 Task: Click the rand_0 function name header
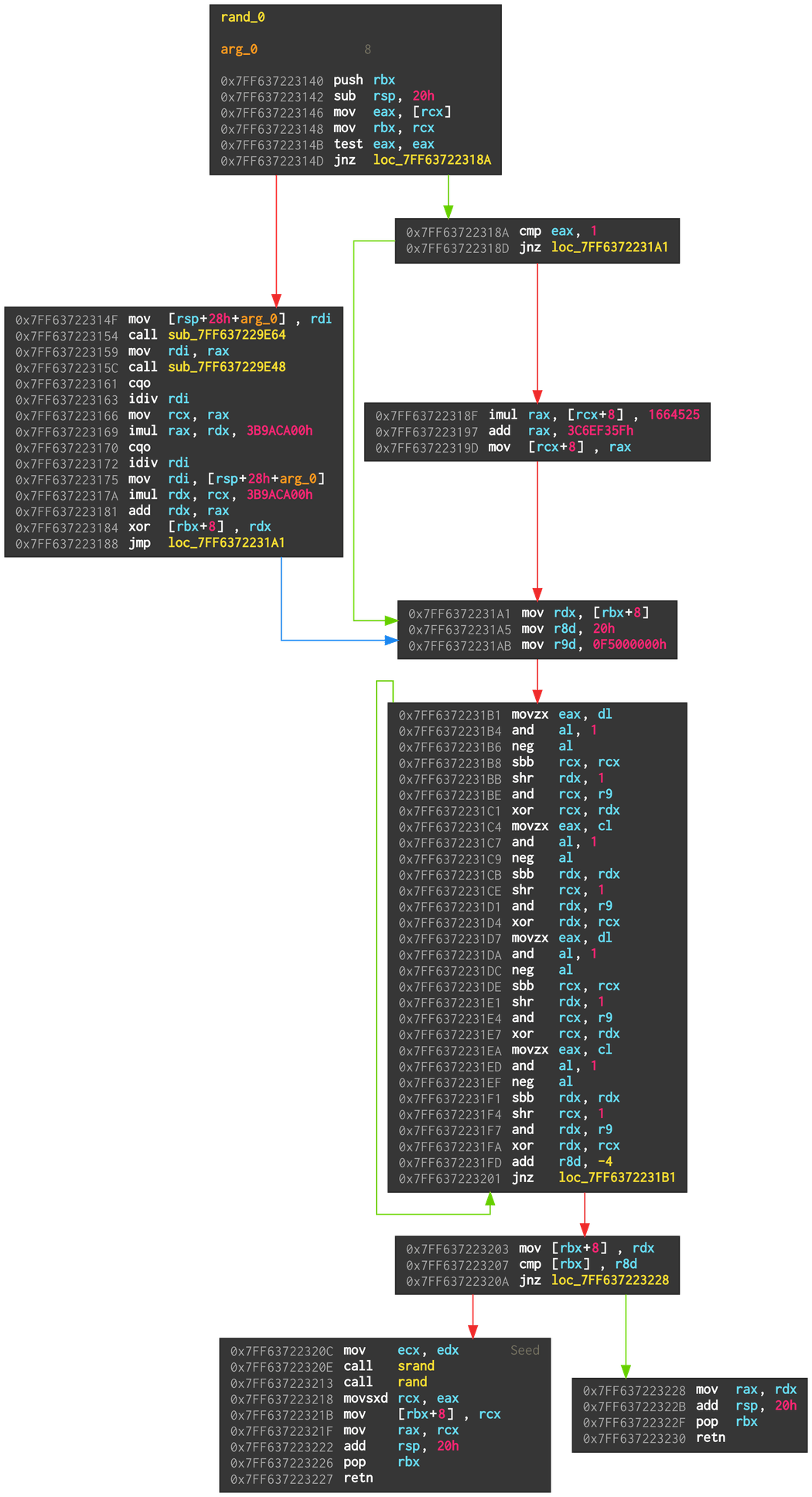click(x=243, y=17)
